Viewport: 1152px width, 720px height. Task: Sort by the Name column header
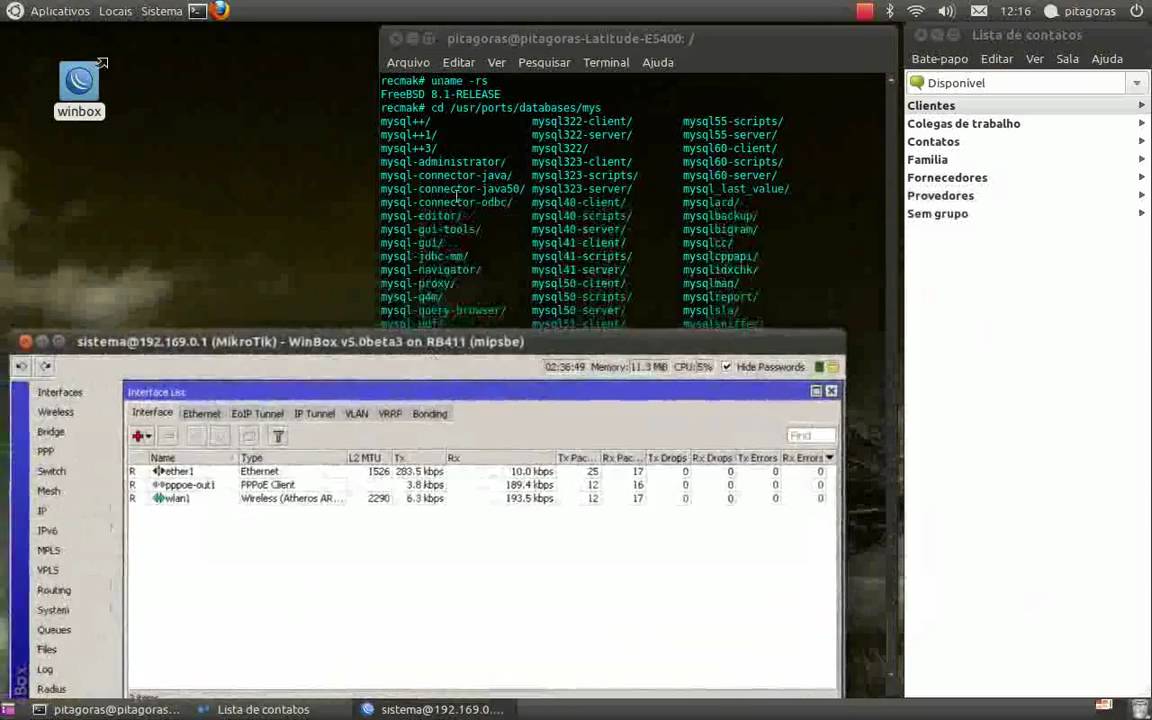point(193,458)
